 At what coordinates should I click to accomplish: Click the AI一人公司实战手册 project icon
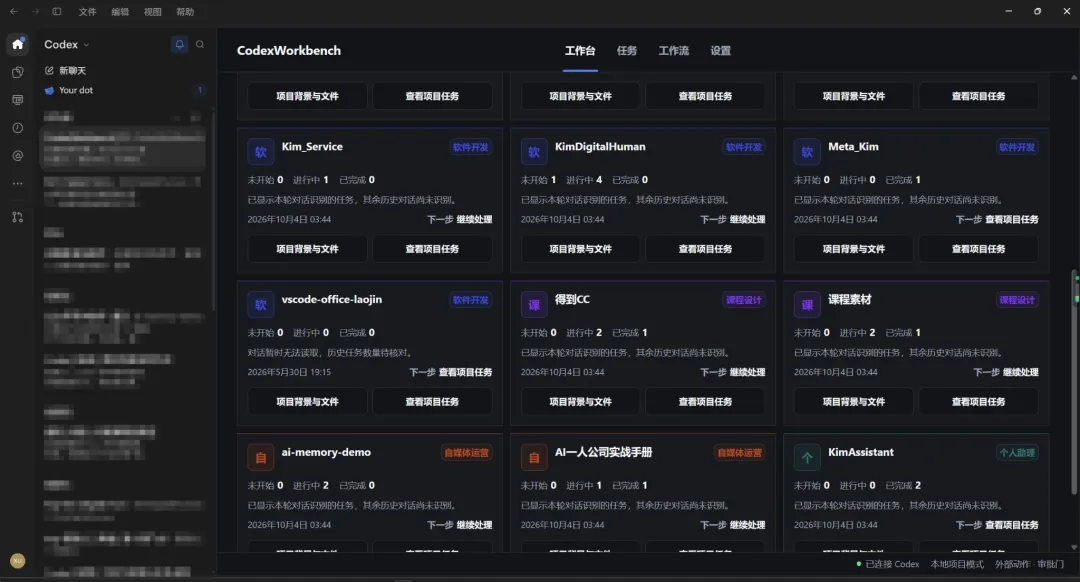(x=534, y=457)
